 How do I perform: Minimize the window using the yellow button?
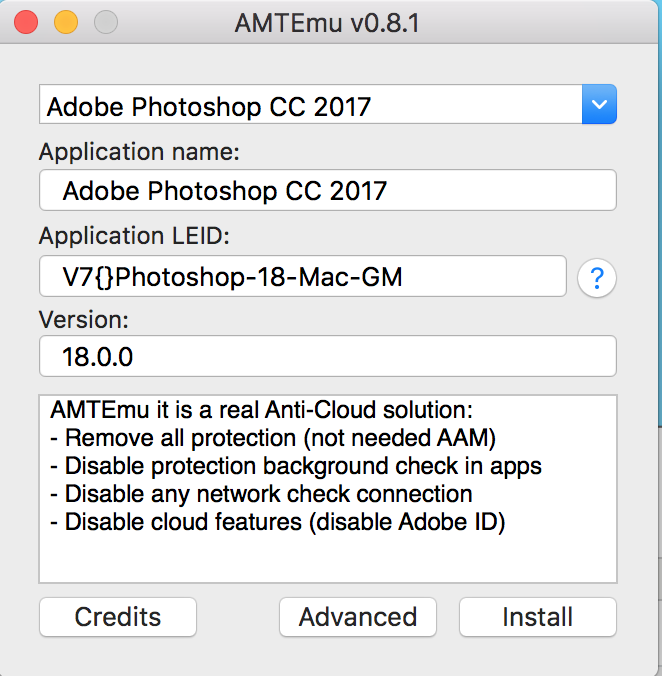click(65, 21)
